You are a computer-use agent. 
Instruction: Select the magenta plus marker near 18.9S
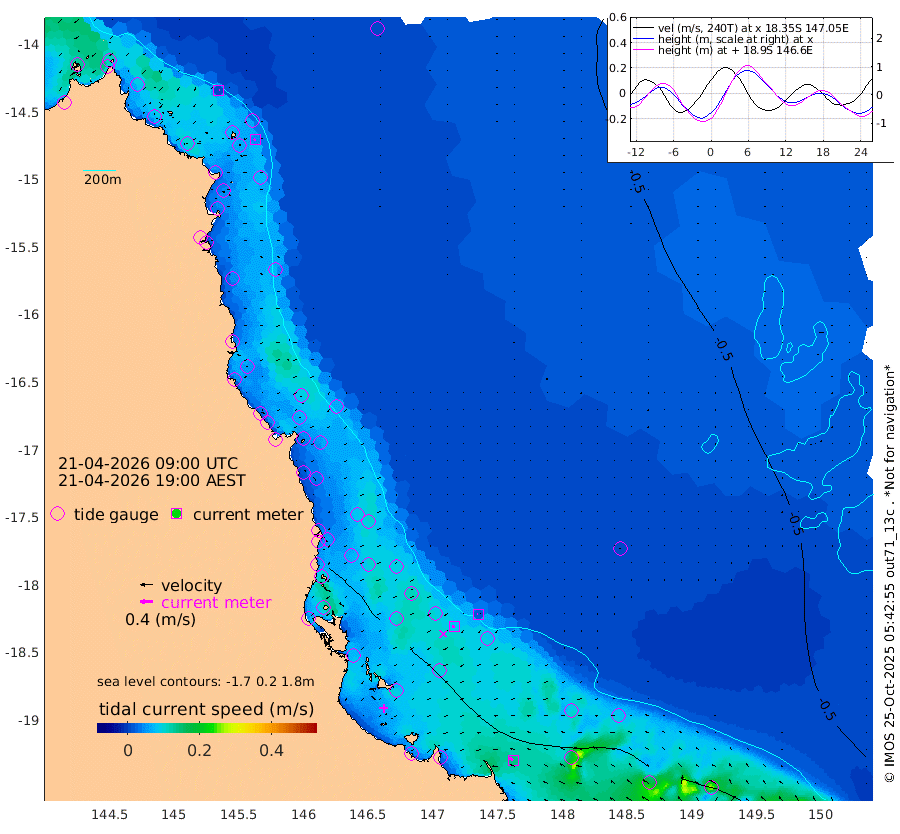coord(383,708)
